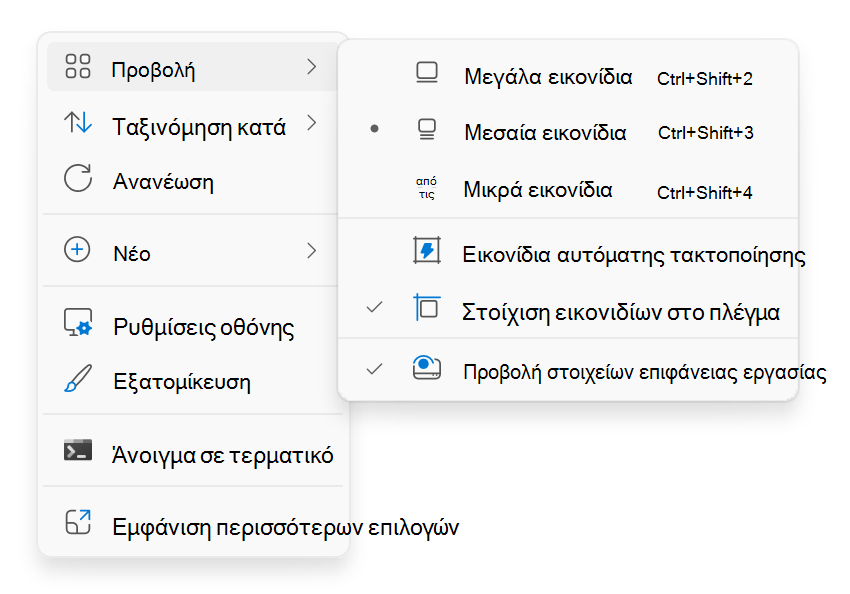The image size is (850, 594).
Task: Click the Ctrl+Shift+2 shortcut text
Action: pyautogui.click(x=704, y=79)
